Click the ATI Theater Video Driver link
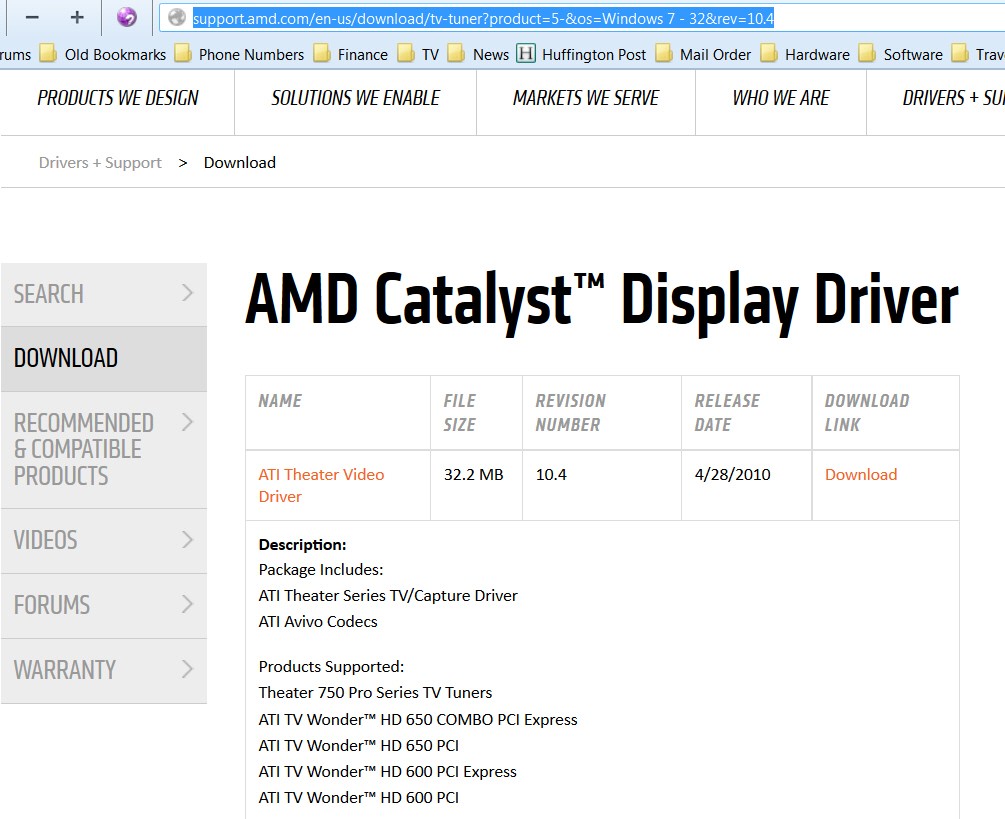The height and width of the screenshot is (819, 1005). pyautogui.click(x=321, y=486)
